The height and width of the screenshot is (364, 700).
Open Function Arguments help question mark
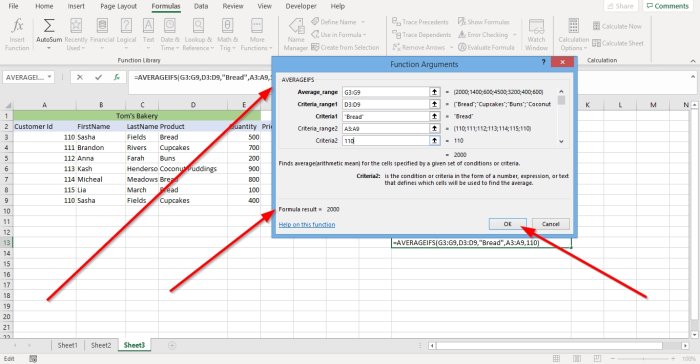point(543,62)
